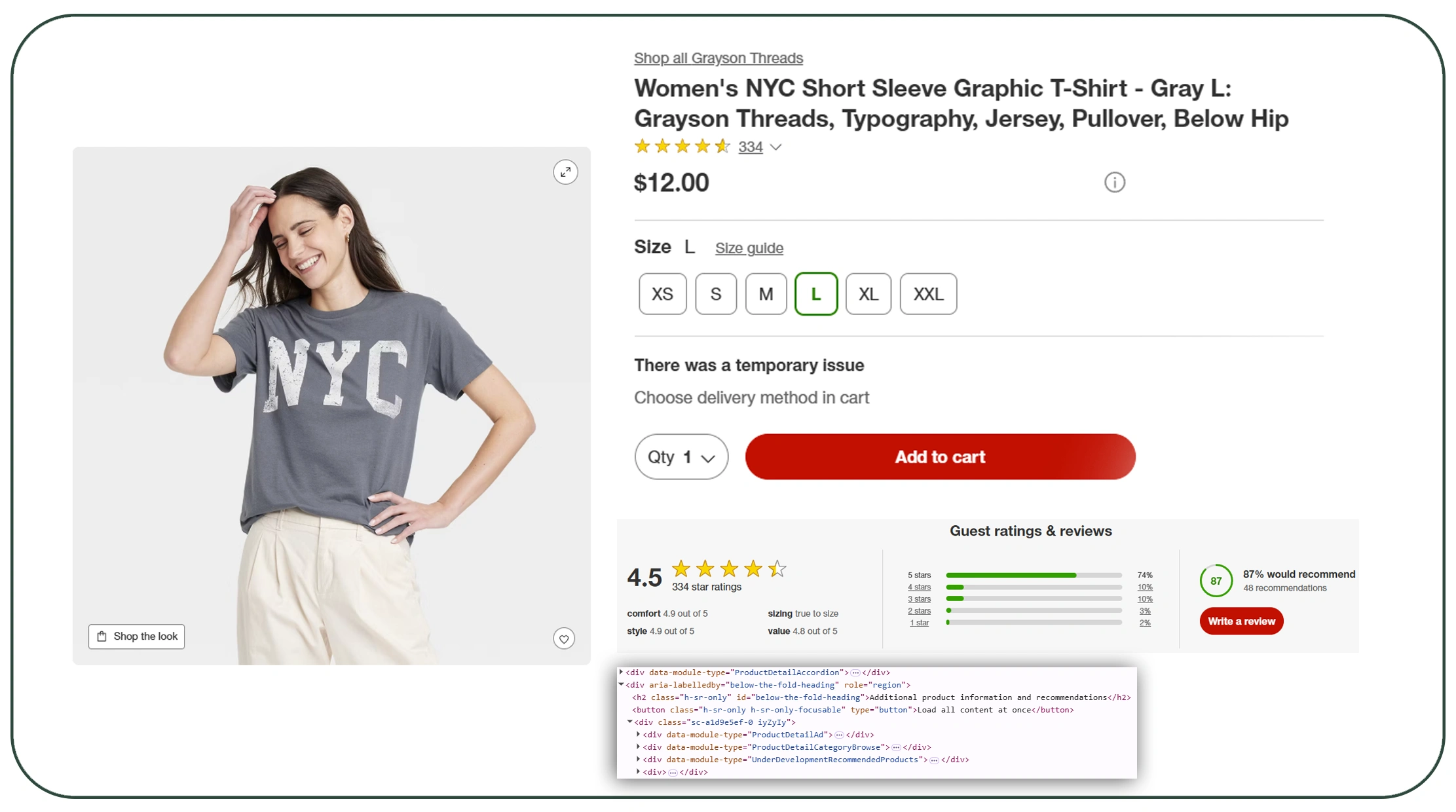The width and height of the screenshot is (1456, 812).
Task: Click the heart favorite icon on image
Action: (564, 638)
